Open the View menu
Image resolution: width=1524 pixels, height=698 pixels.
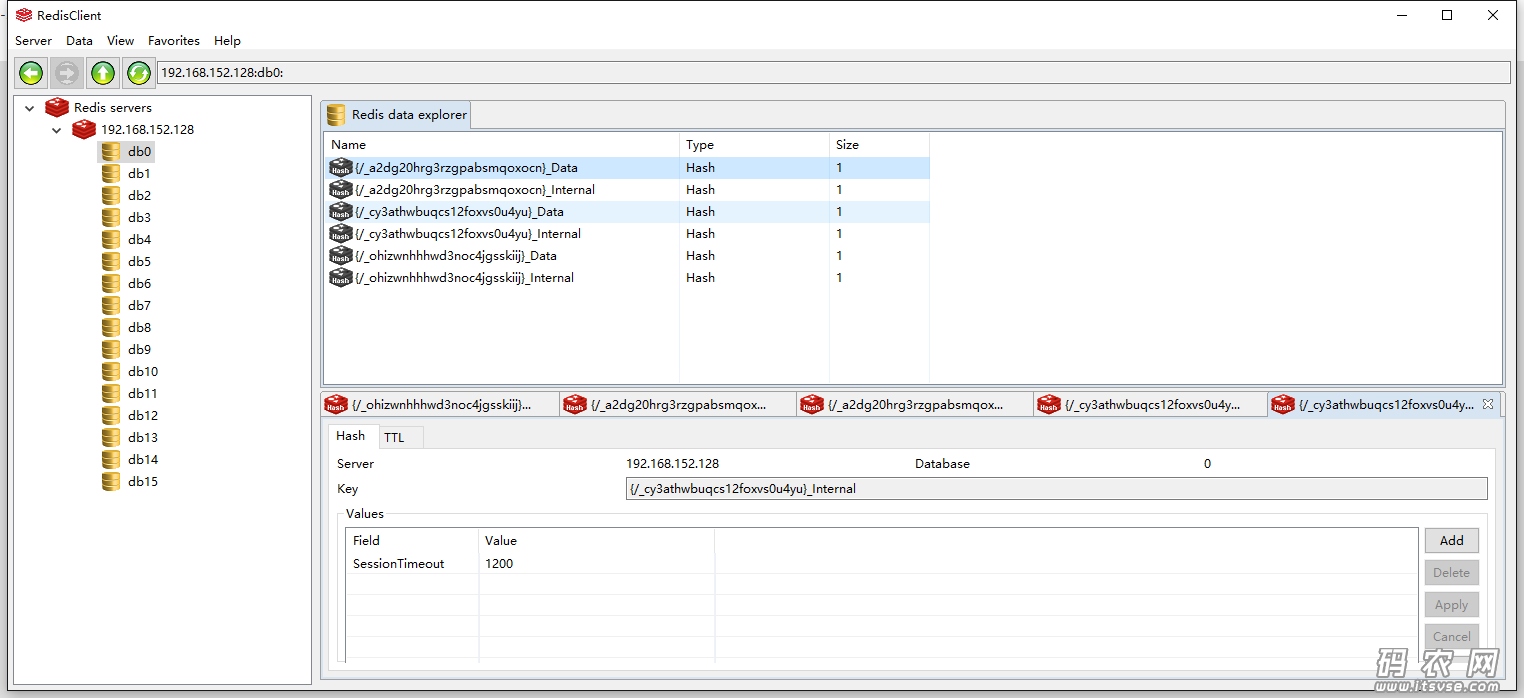tap(120, 41)
